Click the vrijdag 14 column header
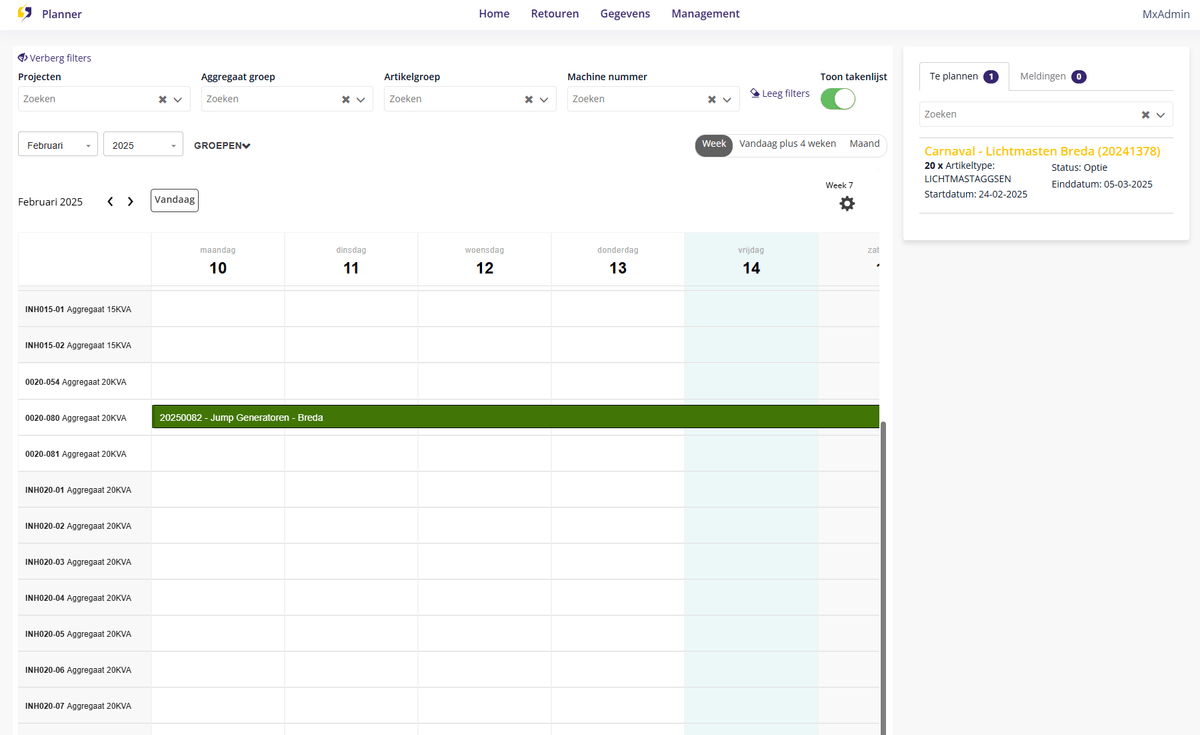Screen dimensions: 1200x735 point(751,260)
